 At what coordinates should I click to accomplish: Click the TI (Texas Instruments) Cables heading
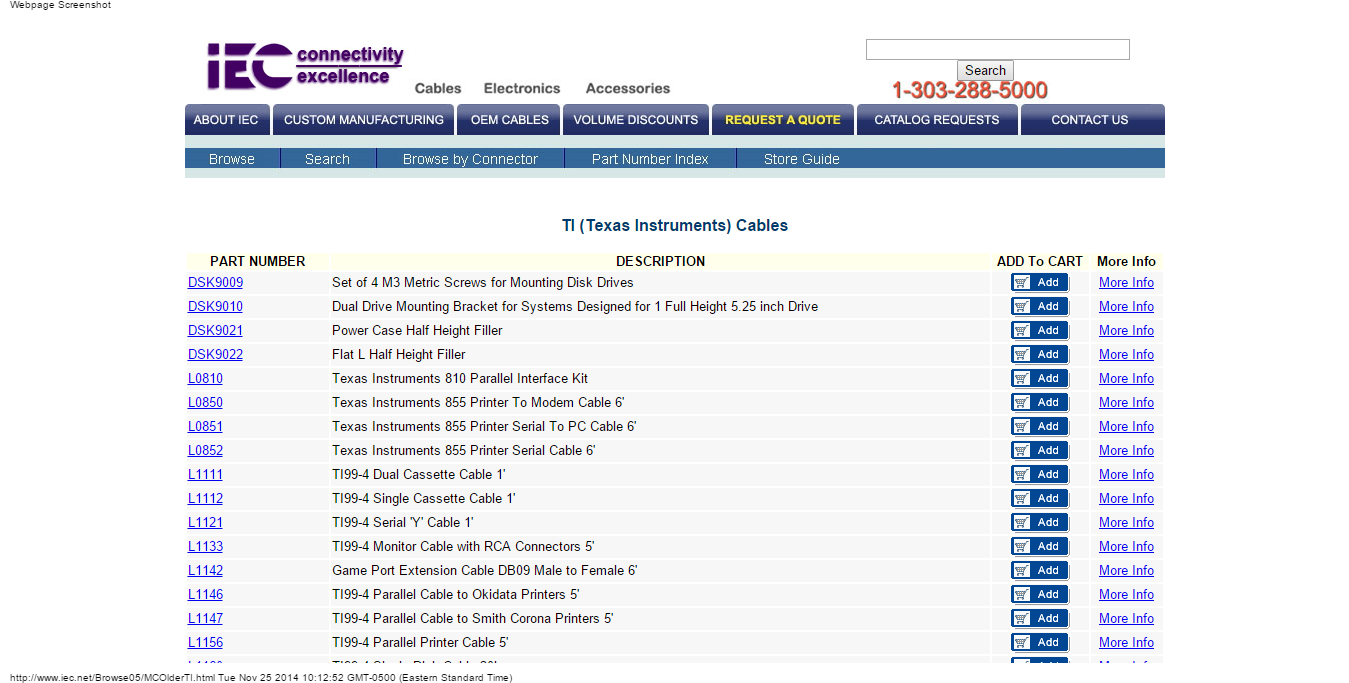[x=675, y=225]
